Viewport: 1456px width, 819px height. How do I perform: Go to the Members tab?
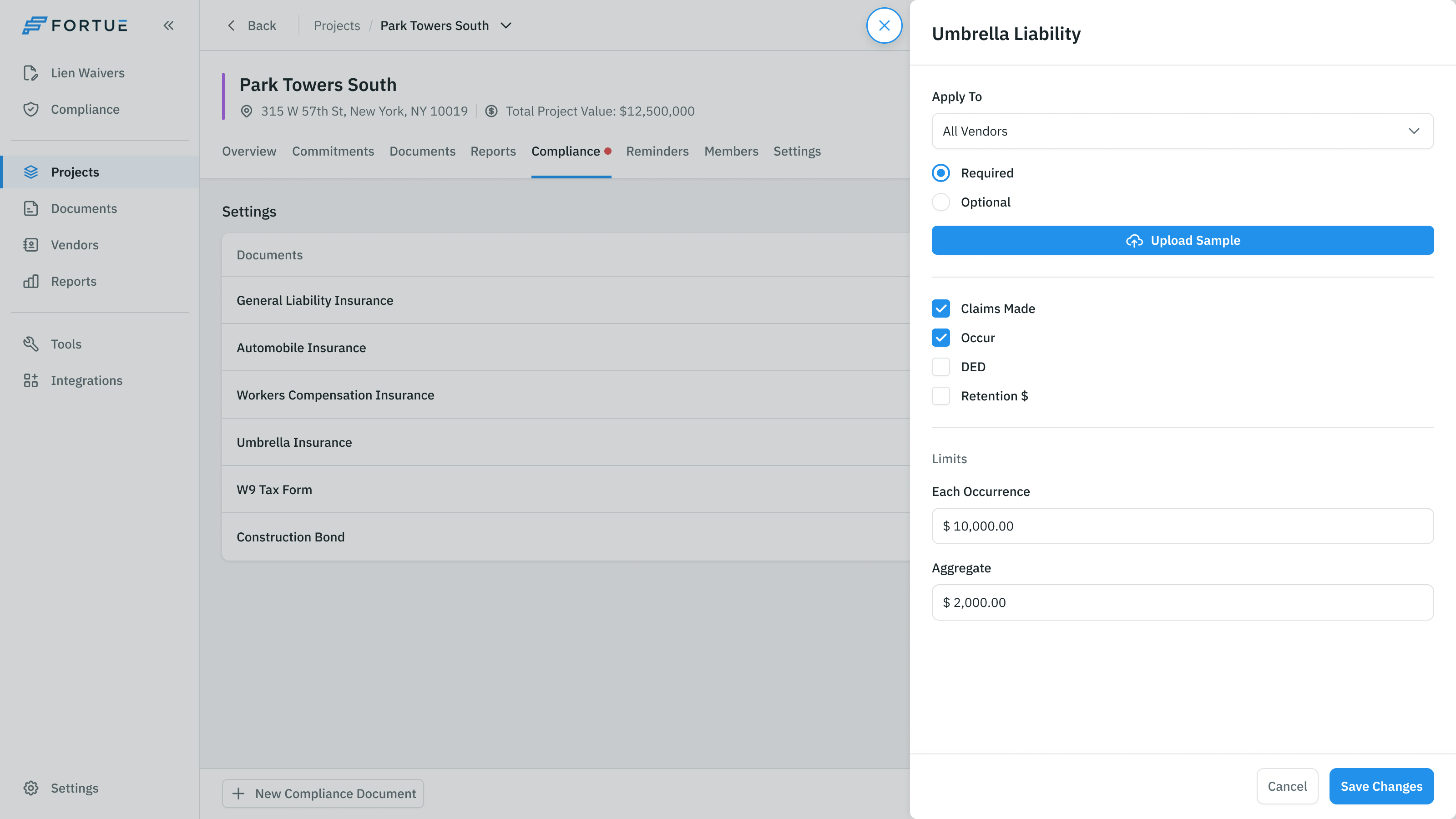[x=731, y=152]
